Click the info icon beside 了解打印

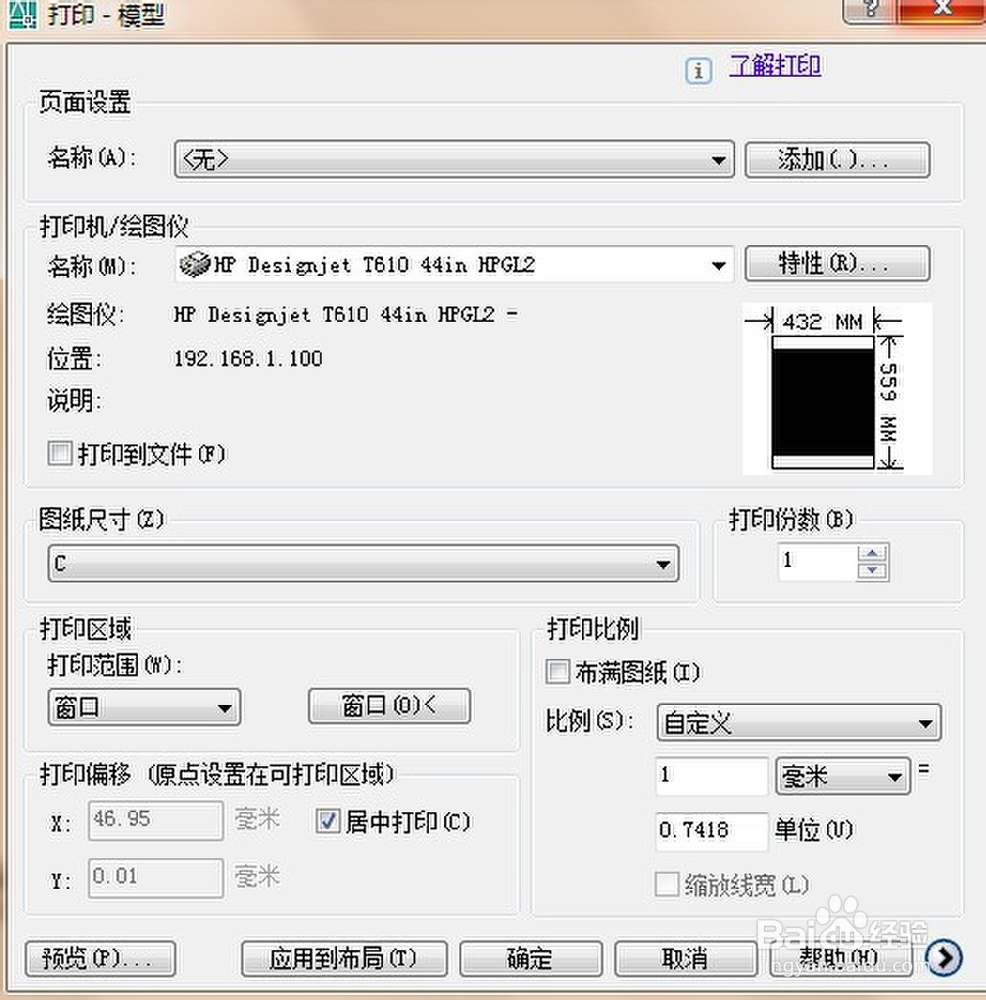tap(698, 71)
